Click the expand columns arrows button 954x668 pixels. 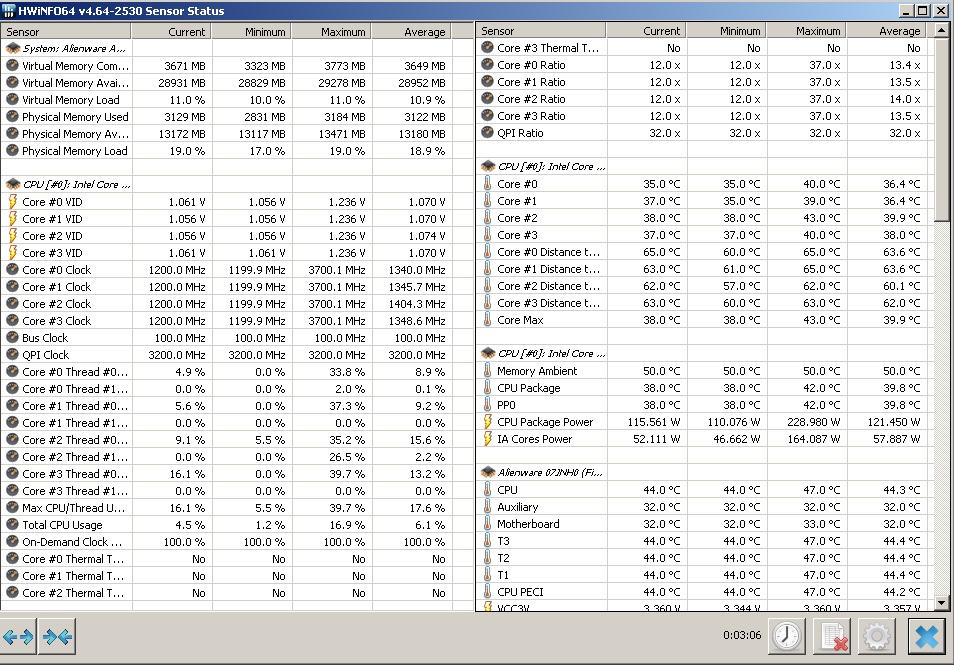19,637
